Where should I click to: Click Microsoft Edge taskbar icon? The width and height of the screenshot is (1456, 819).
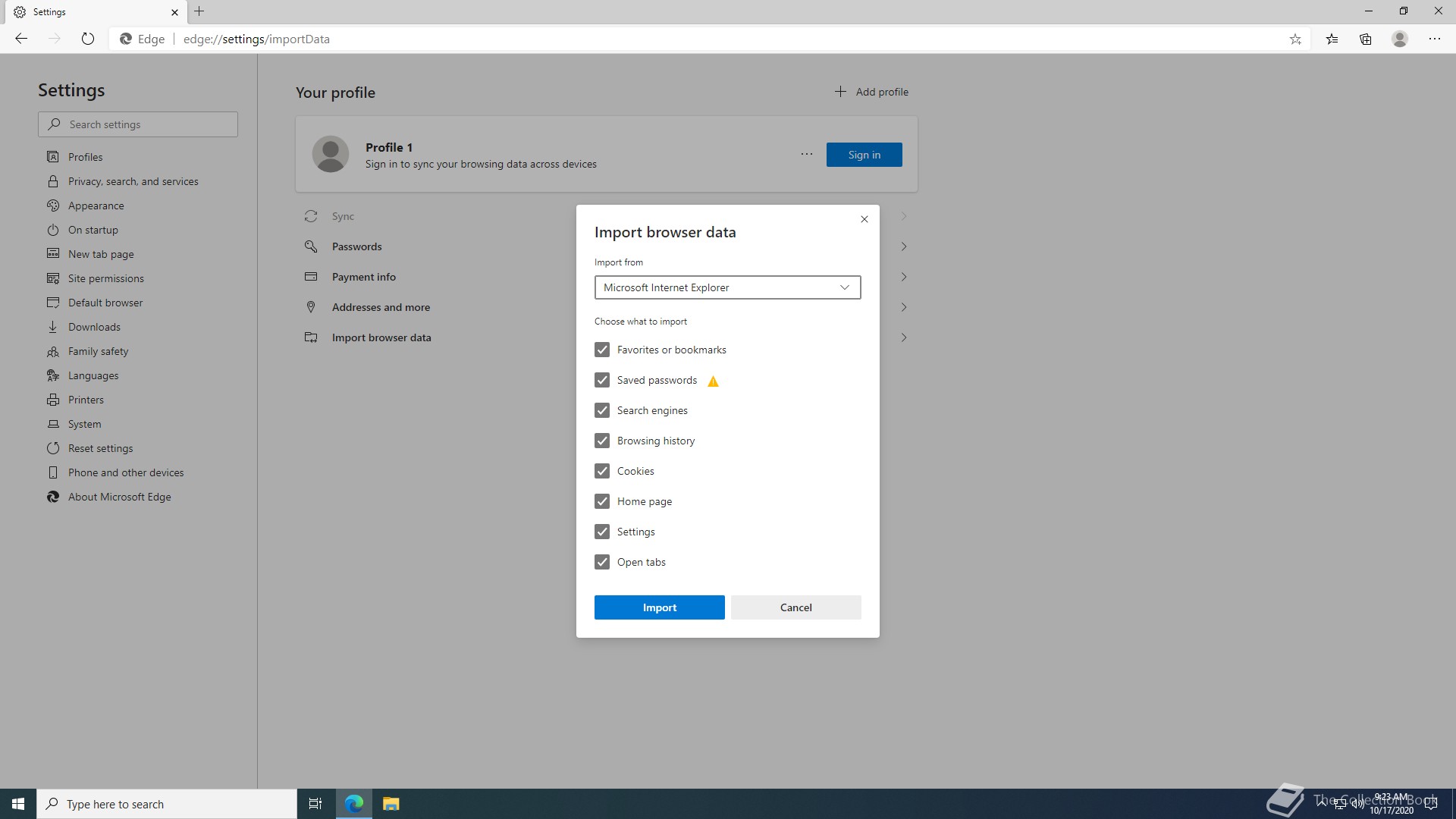pyautogui.click(x=354, y=804)
